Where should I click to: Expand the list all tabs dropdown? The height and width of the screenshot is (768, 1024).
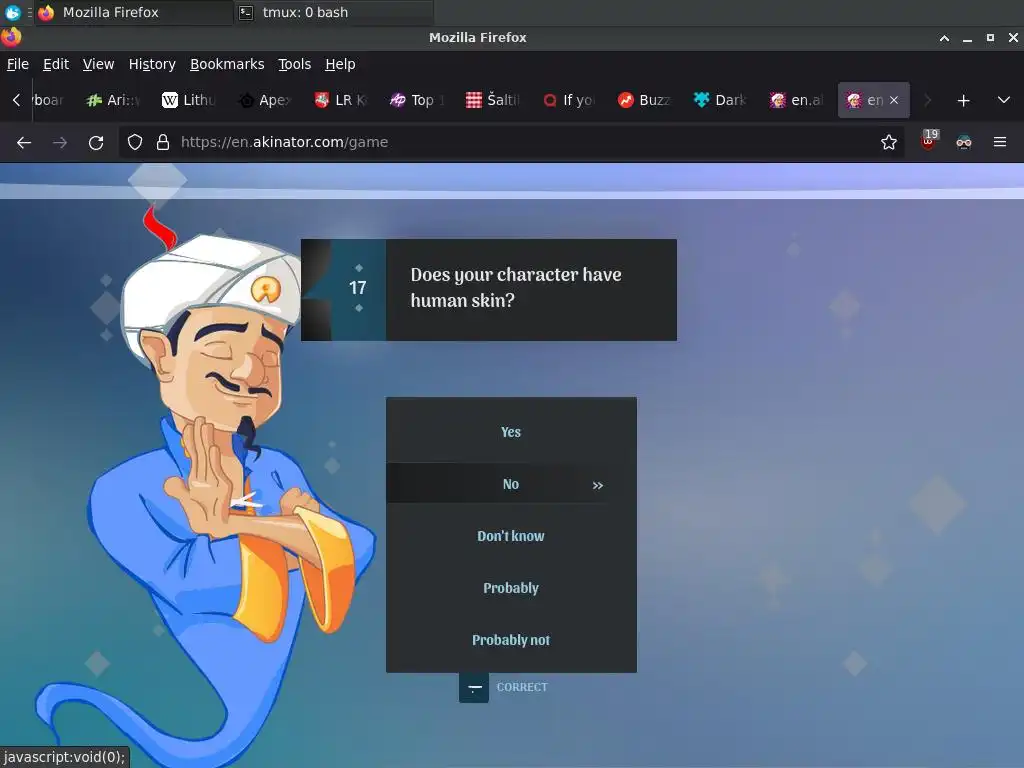click(1004, 101)
